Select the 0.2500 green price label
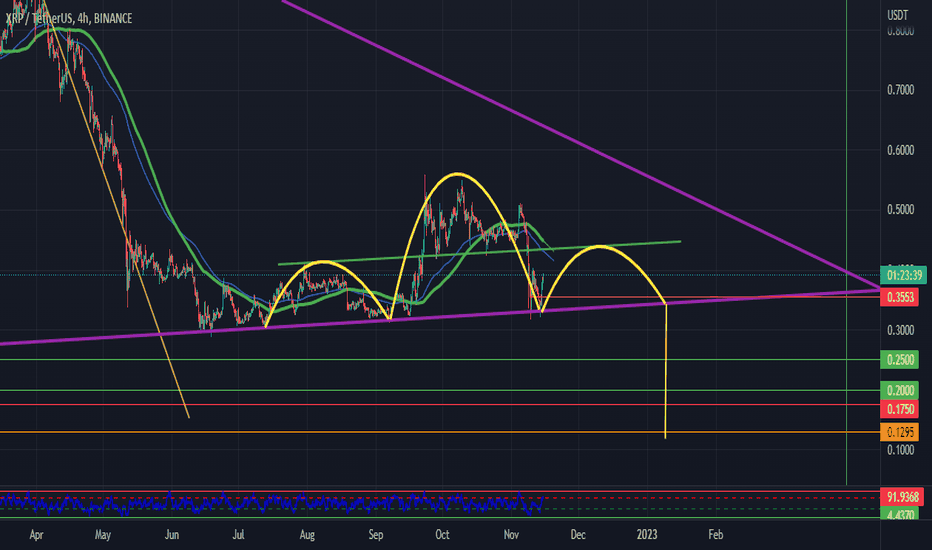The width and height of the screenshot is (932, 550). point(900,360)
